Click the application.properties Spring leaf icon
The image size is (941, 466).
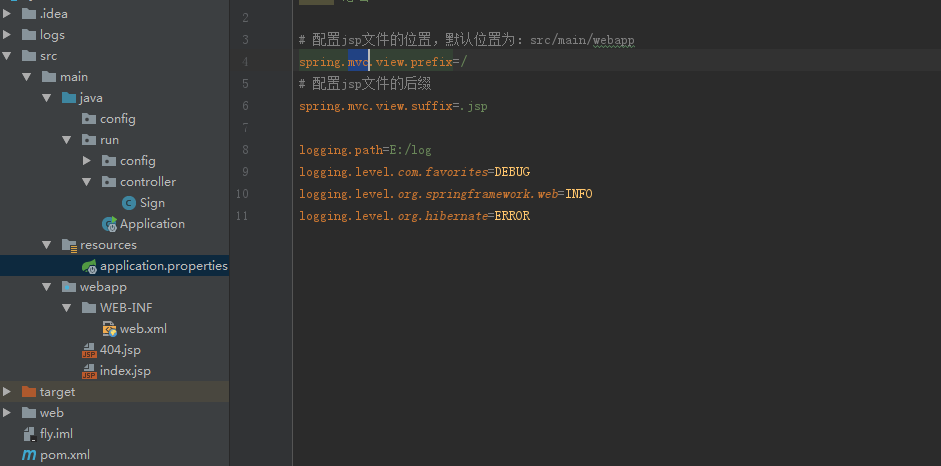89,266
